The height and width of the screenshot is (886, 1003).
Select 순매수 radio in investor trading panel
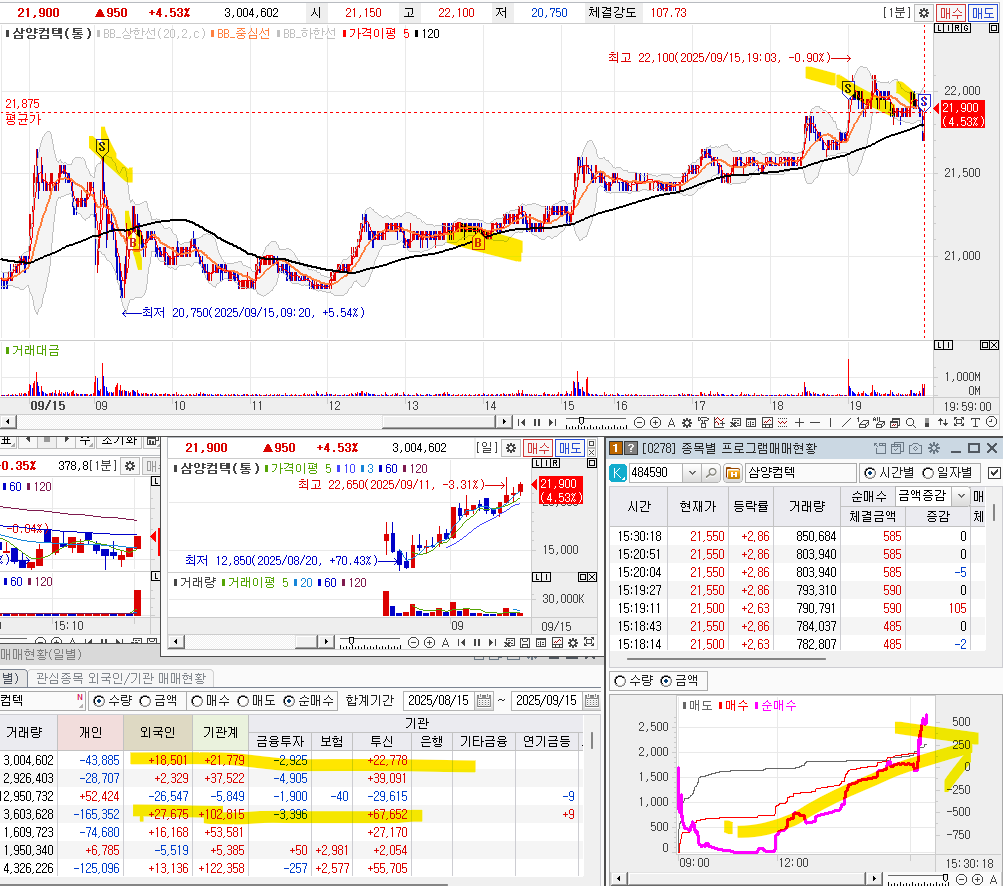pos(289,701)
